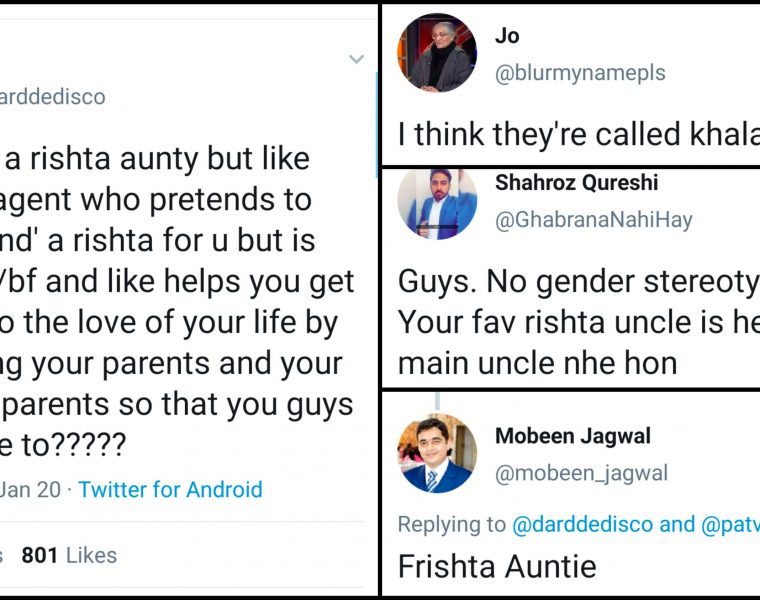This screenshot has height=600, width=760.
Task: Click Mobeen Jagwal's profile photo
Action: 437,453
